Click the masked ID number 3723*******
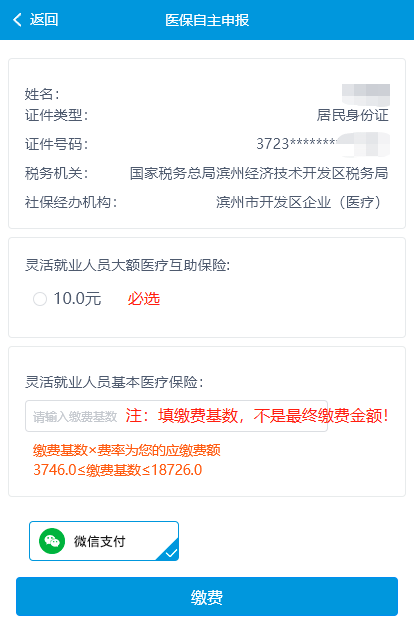Image resolution: width=414 pixels, height=630 pixels. point(297,144)
